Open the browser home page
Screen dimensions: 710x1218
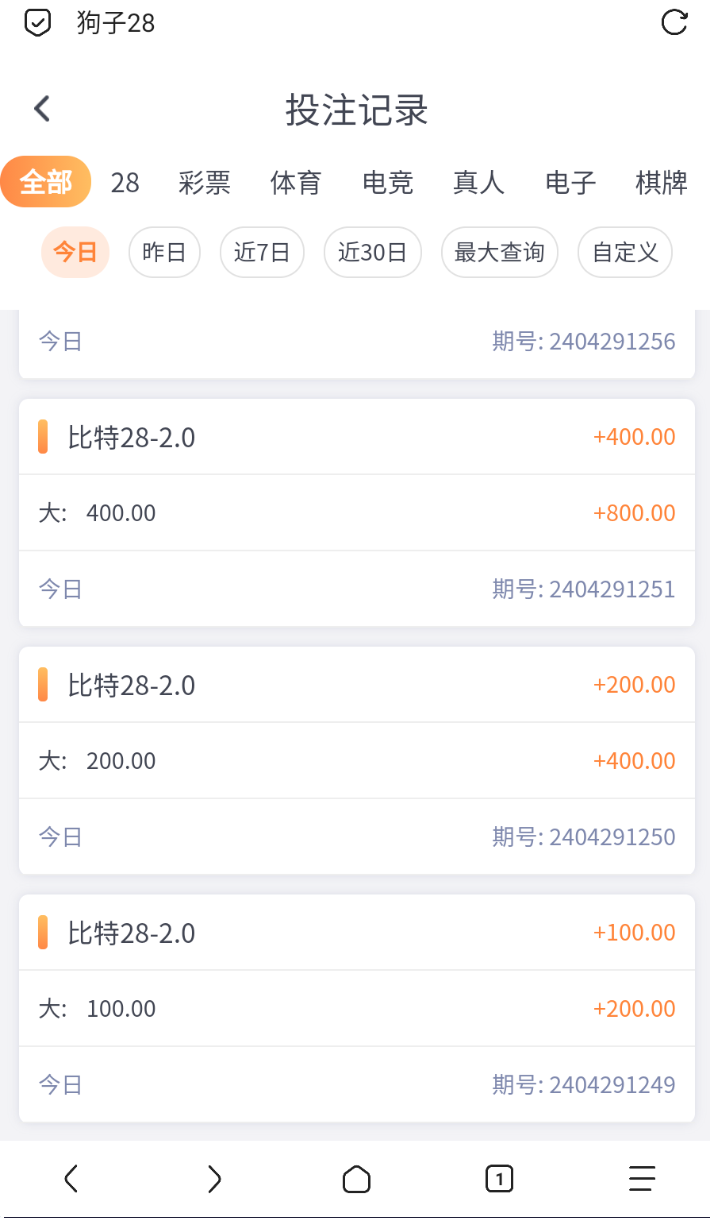(x=356, y=1180)
